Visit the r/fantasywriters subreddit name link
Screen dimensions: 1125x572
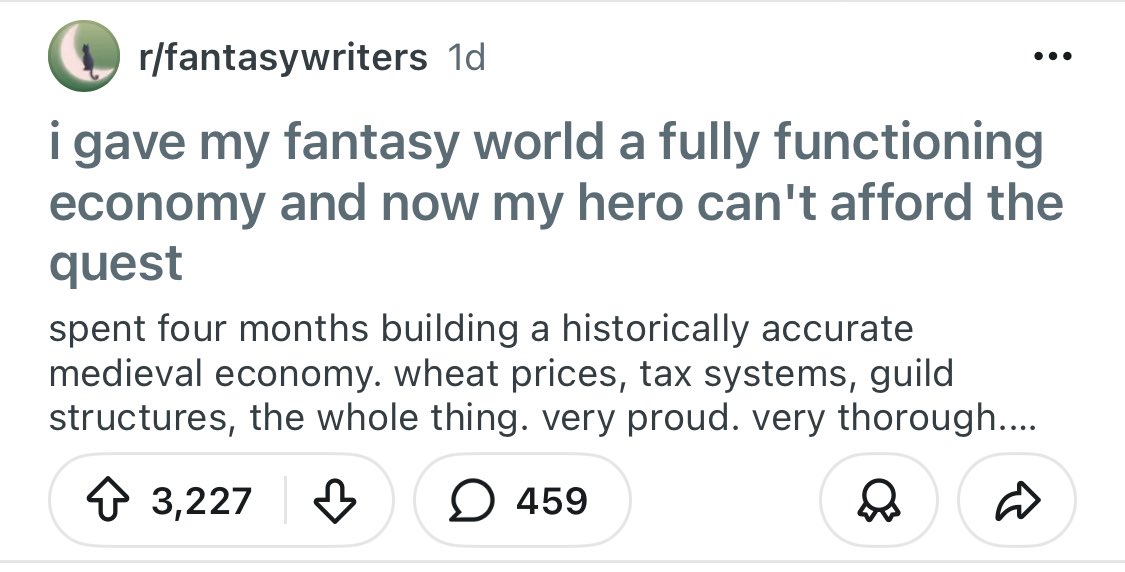click(x=282, y=57)
